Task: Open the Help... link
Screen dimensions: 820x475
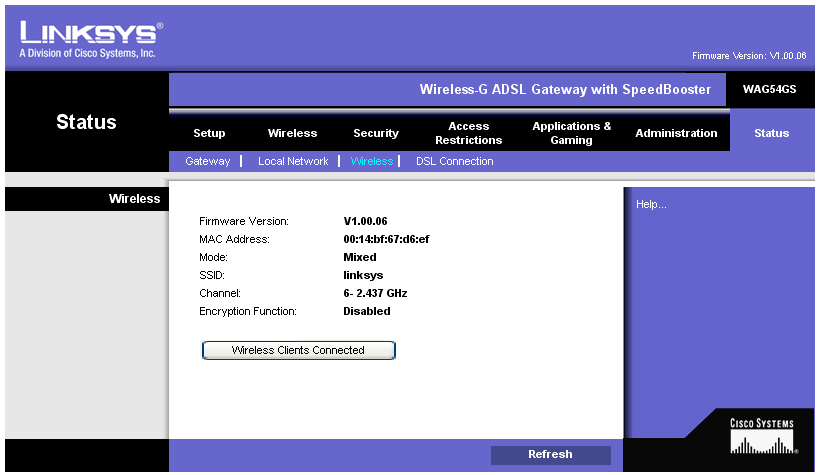Action: click(x=651, y=205)
